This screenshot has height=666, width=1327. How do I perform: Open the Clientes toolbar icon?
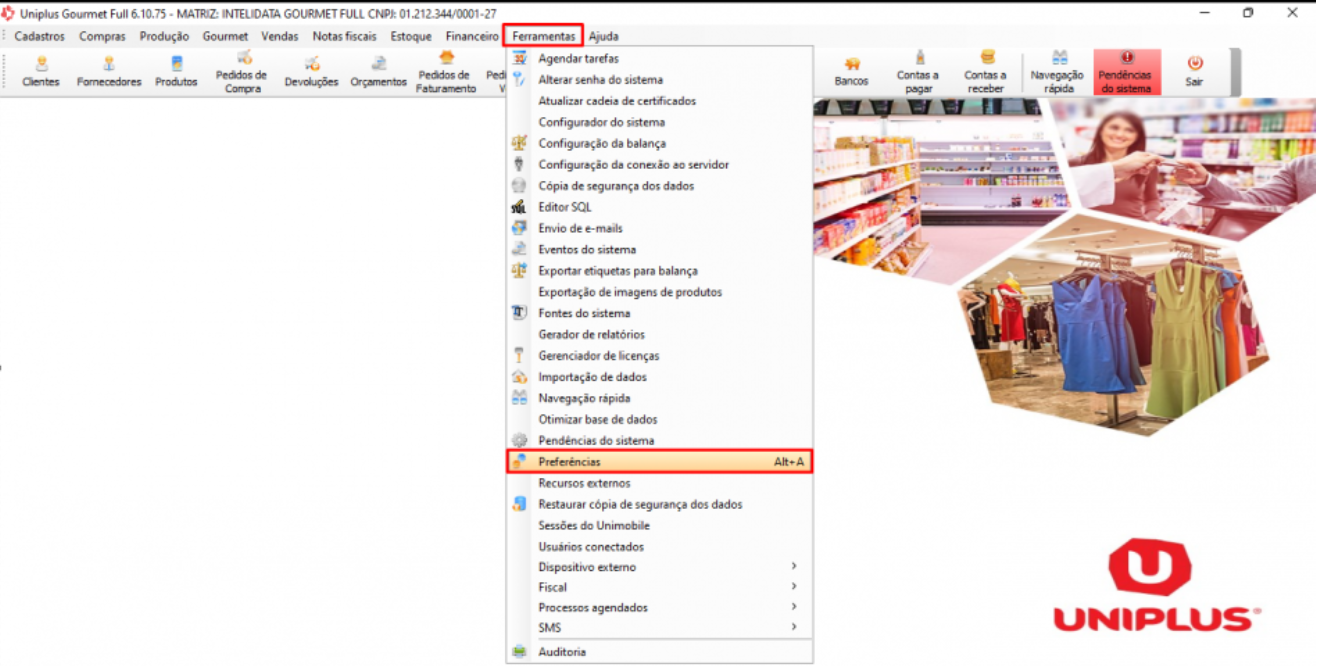coord(41,71)
